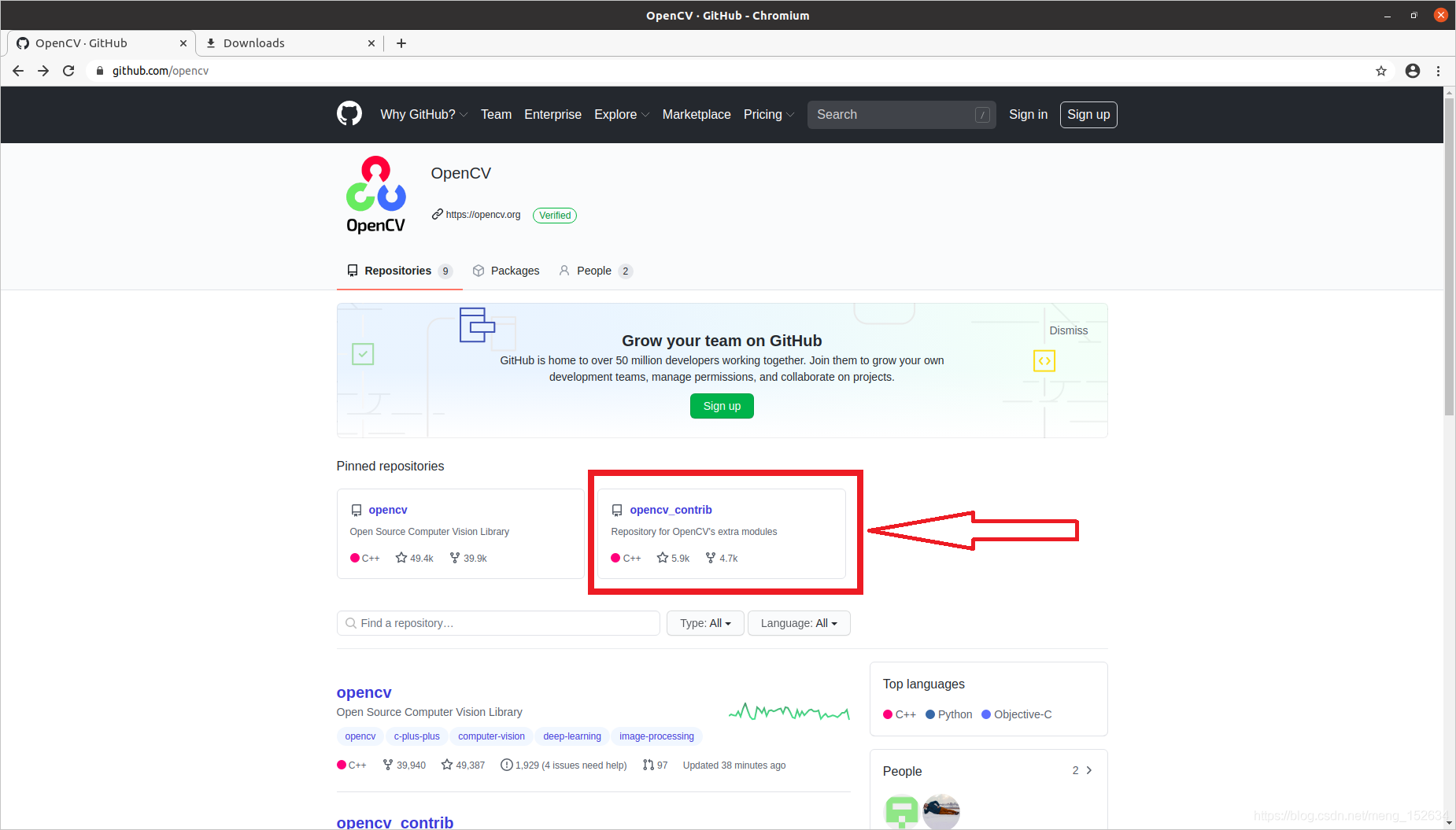
Task: Click the image-processing topic tag
Action: click(x=656, y=736)
